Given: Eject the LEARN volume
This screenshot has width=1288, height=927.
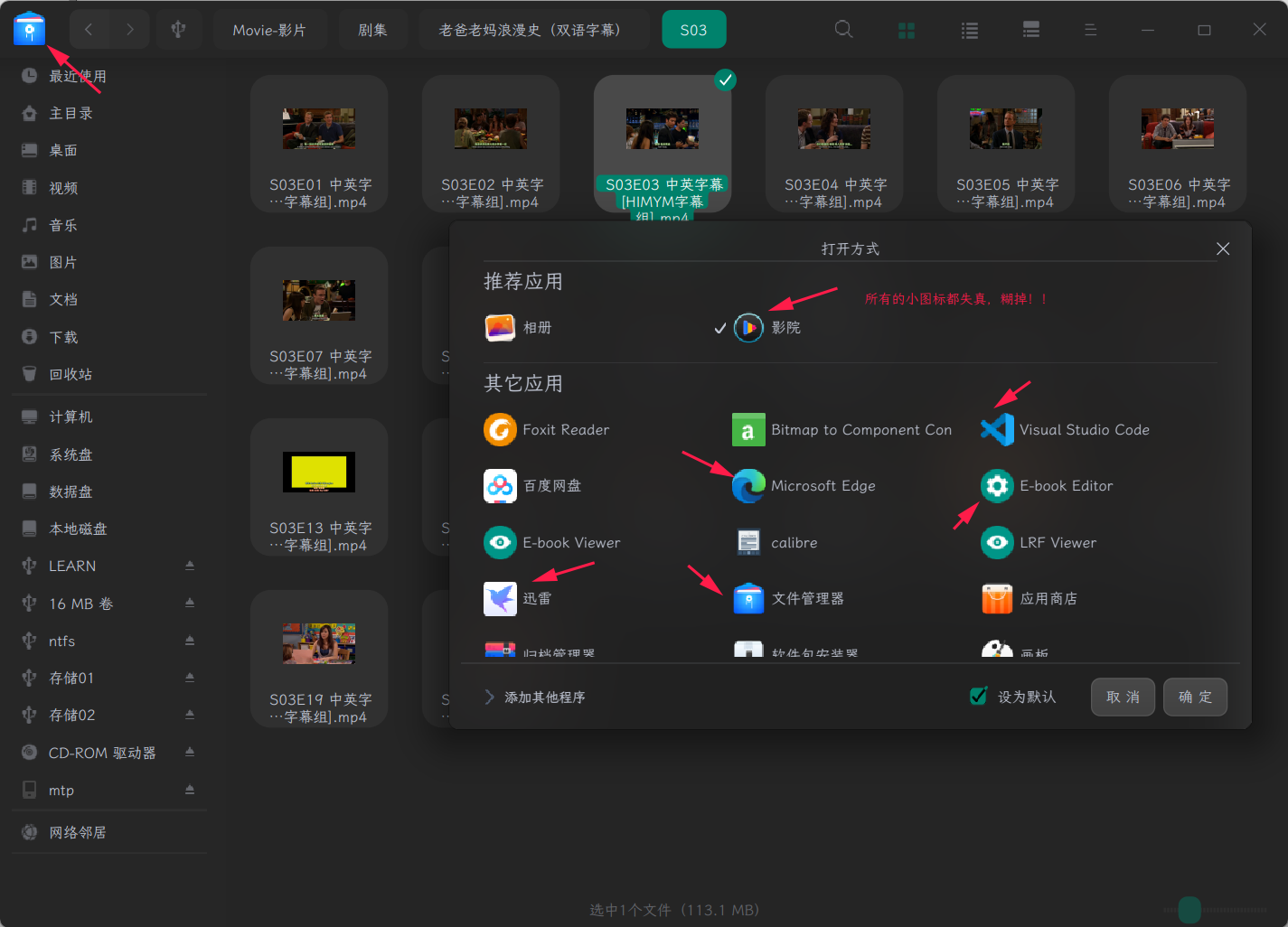Looking at the screenshot, I should (190, 566).
